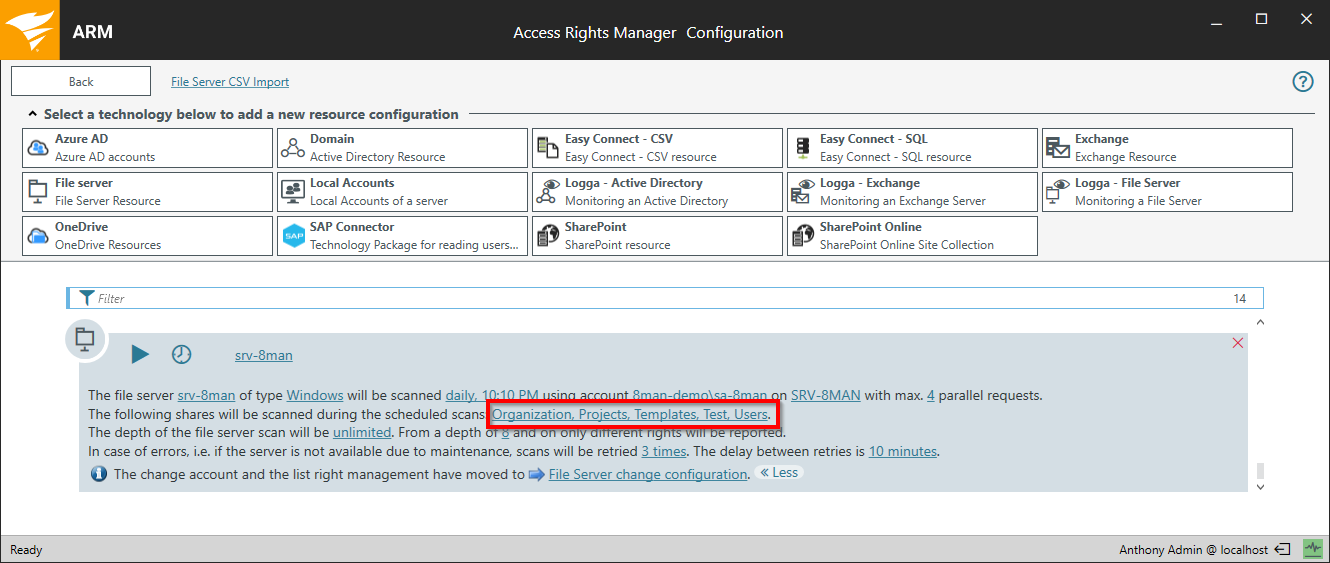The height and width of the screenshot is (563, 1330).
Task: Click the SolarWinds logo icon
Action: (29, 30)
